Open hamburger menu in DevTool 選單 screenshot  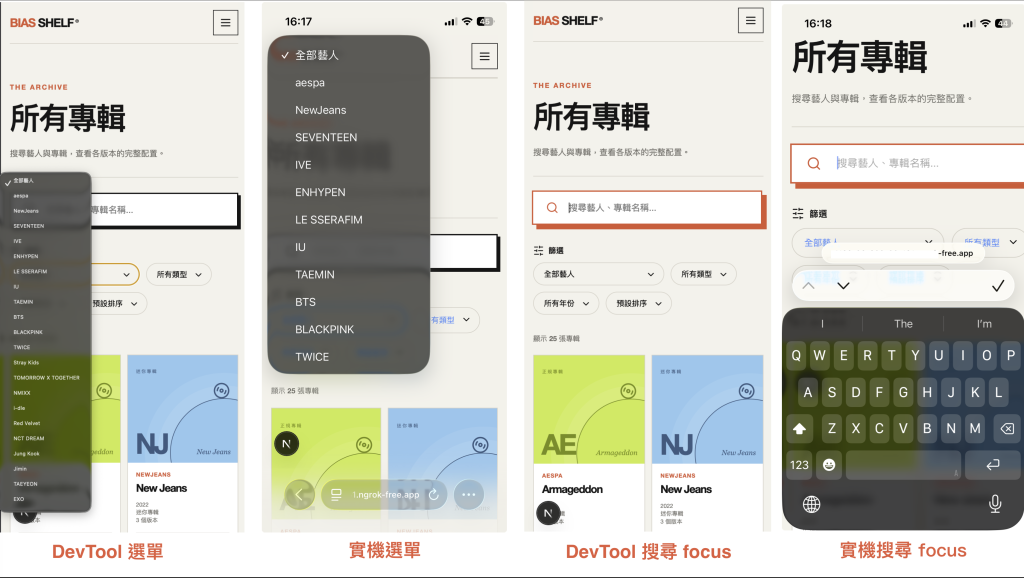pos(225,23)
